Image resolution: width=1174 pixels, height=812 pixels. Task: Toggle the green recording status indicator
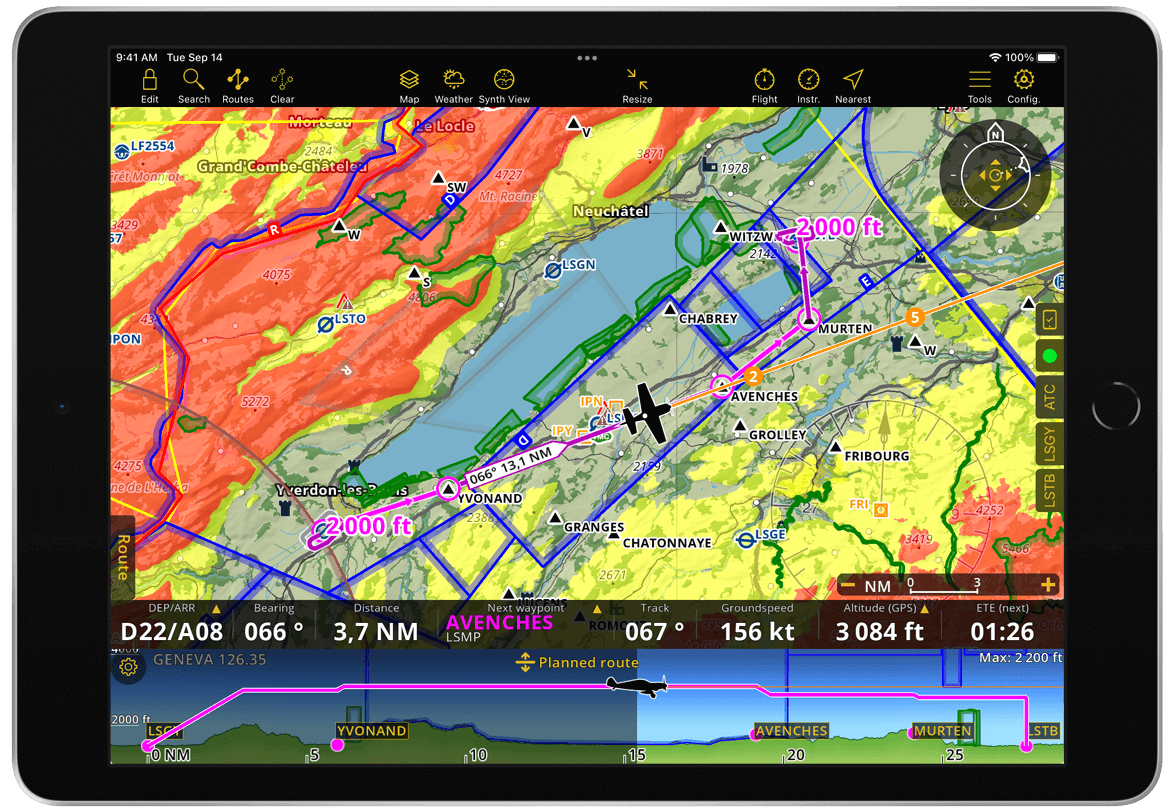pyautogui.click(x=1049, y=355)
